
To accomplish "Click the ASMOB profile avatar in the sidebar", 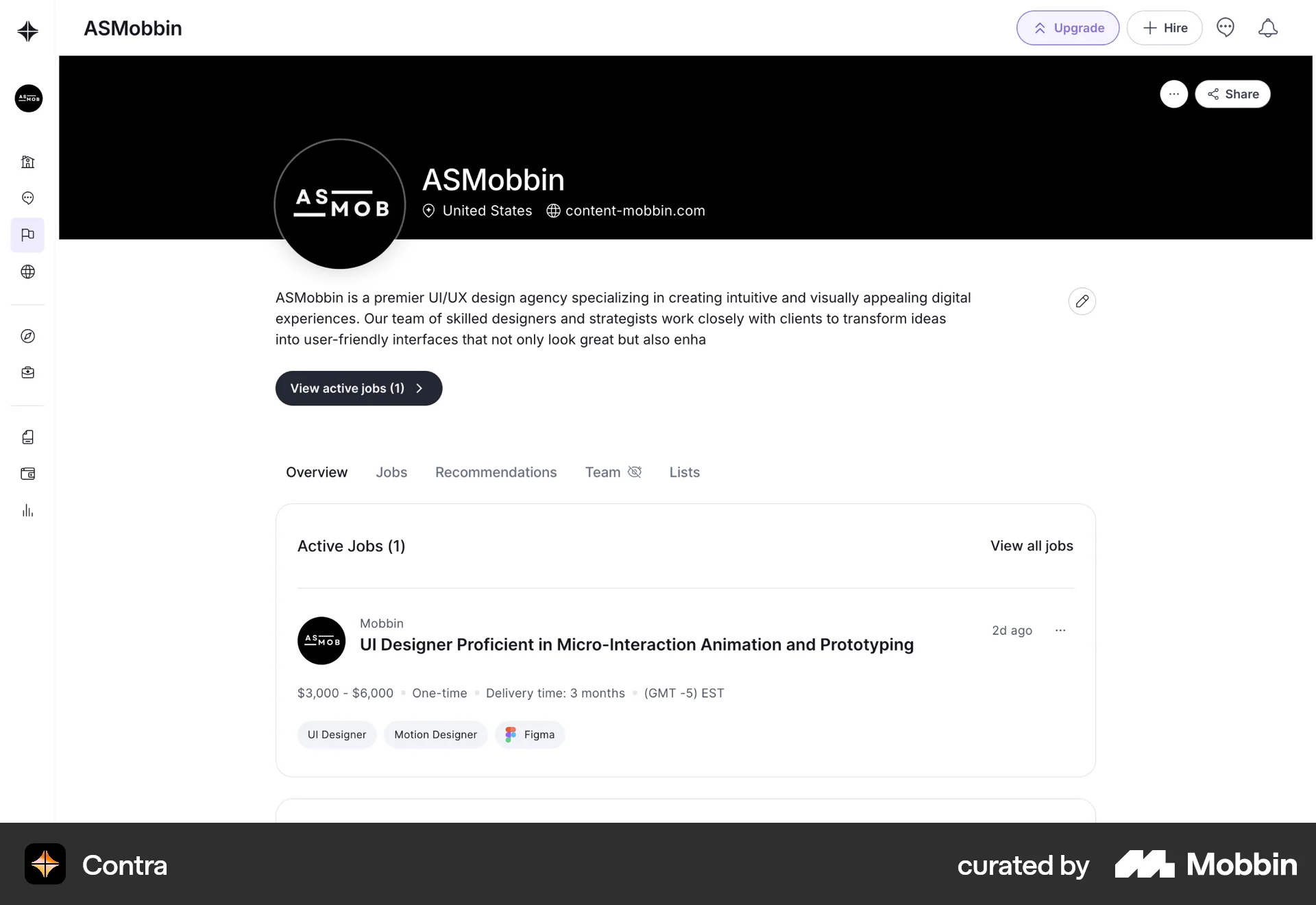I will (x=28, y=98).
